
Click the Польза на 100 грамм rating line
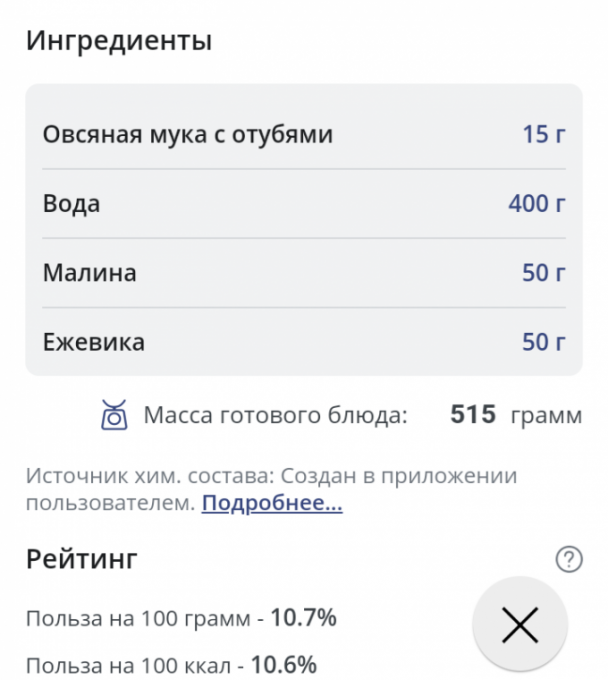click(x=181, y=619)
